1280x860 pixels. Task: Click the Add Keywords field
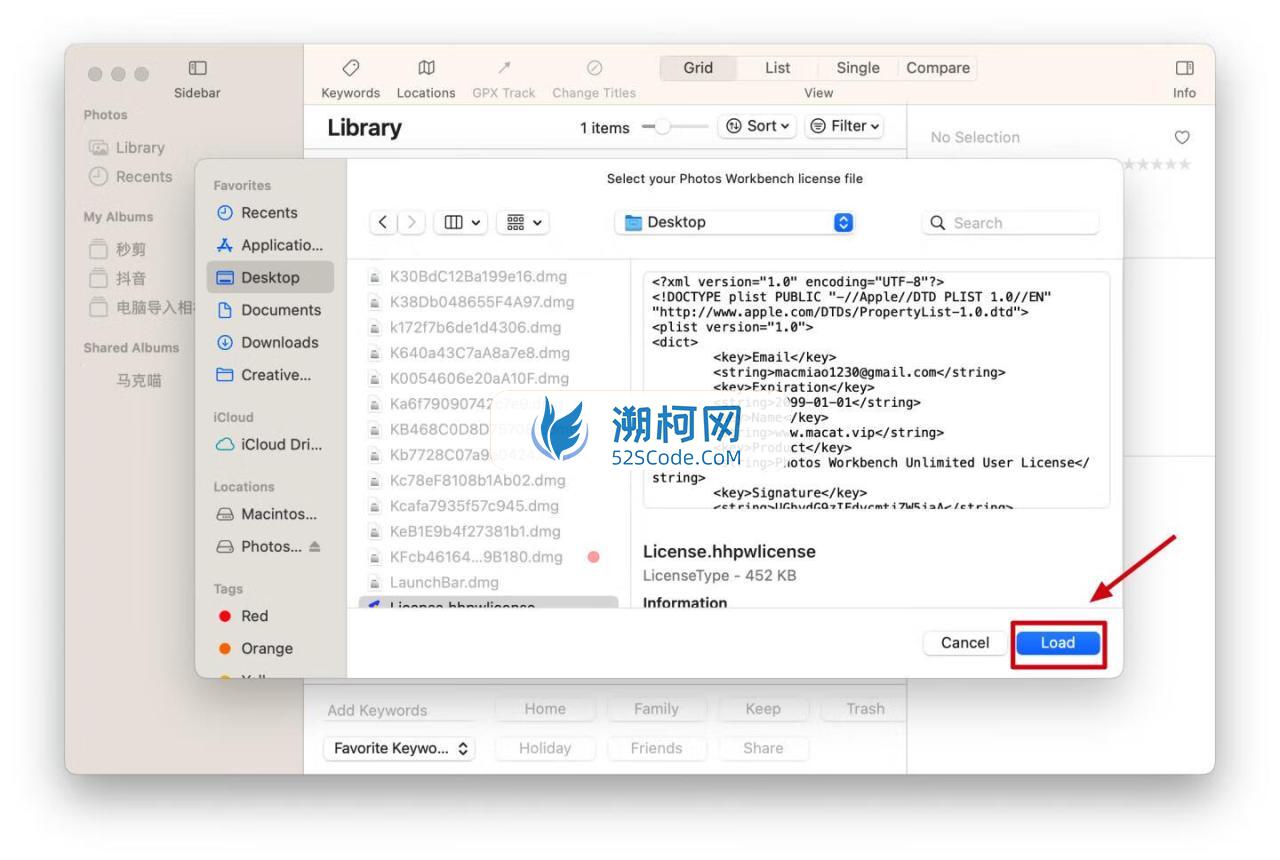click(401, 710)
